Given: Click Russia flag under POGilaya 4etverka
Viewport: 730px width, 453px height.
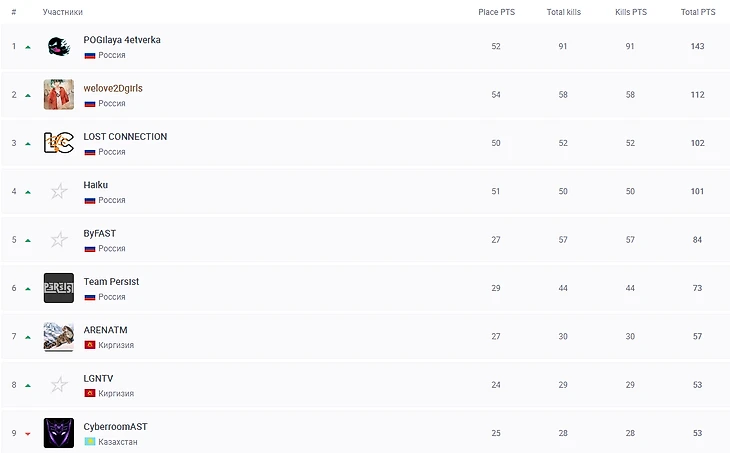Looking at the screenshot, I should pyautogui.click(x=89, y=55).
